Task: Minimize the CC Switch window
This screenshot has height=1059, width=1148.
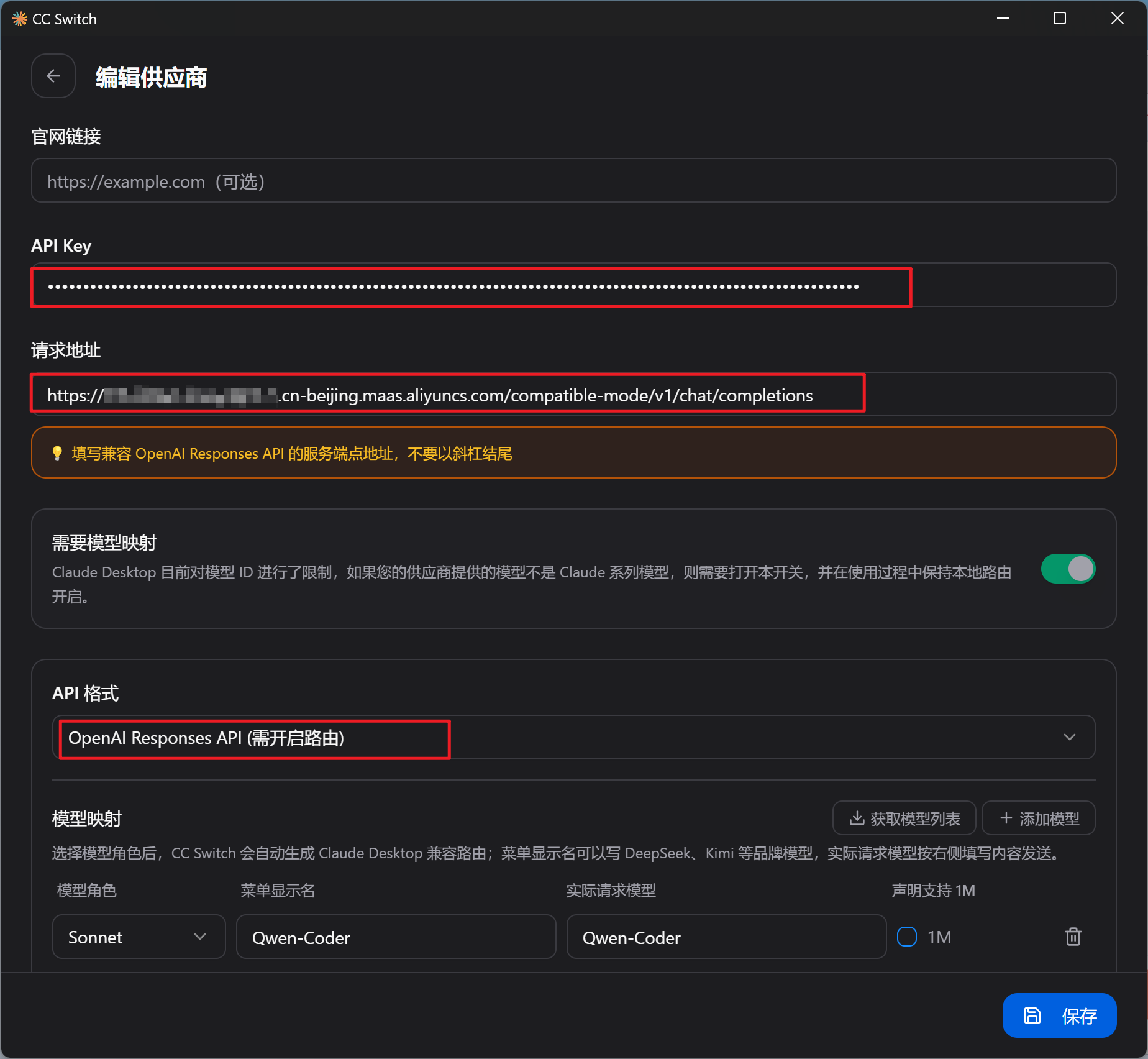Action: pyautogui.click(x=1003, y=19)
